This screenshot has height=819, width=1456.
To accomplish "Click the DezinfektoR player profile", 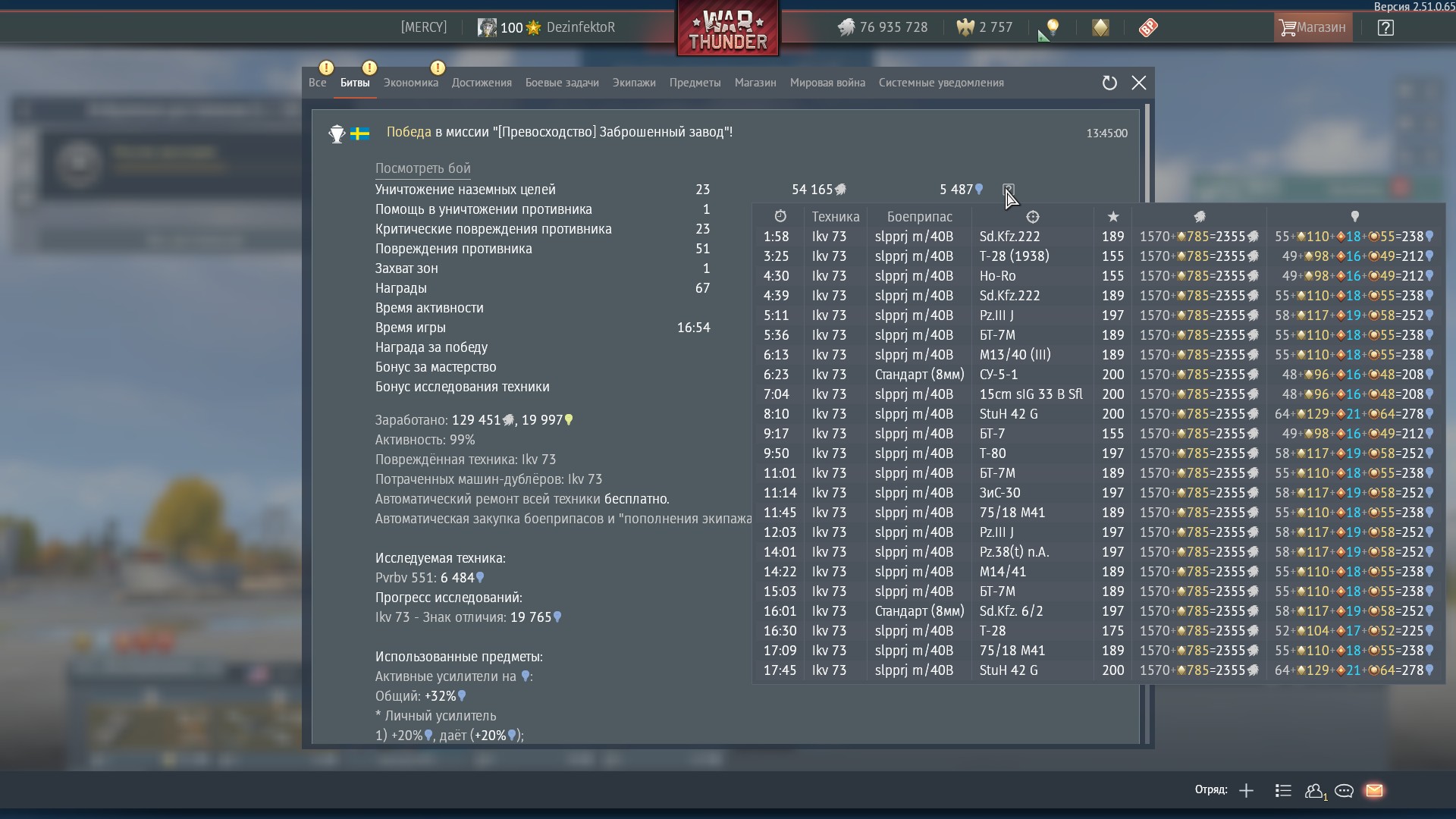I will (580, 27).
